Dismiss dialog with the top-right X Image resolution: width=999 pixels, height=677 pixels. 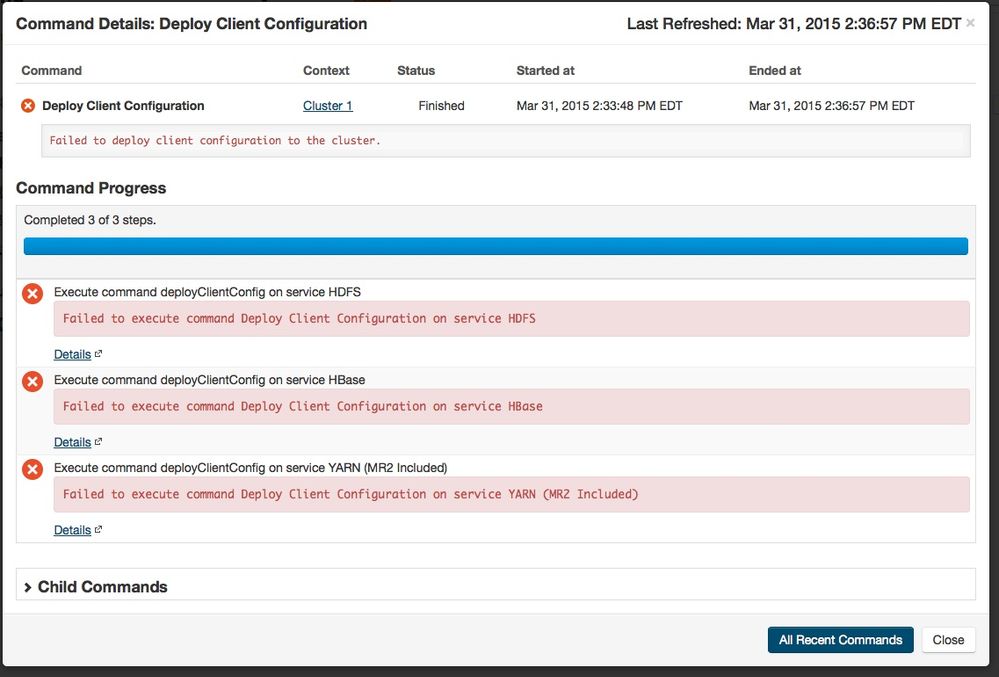click(970, 24)
